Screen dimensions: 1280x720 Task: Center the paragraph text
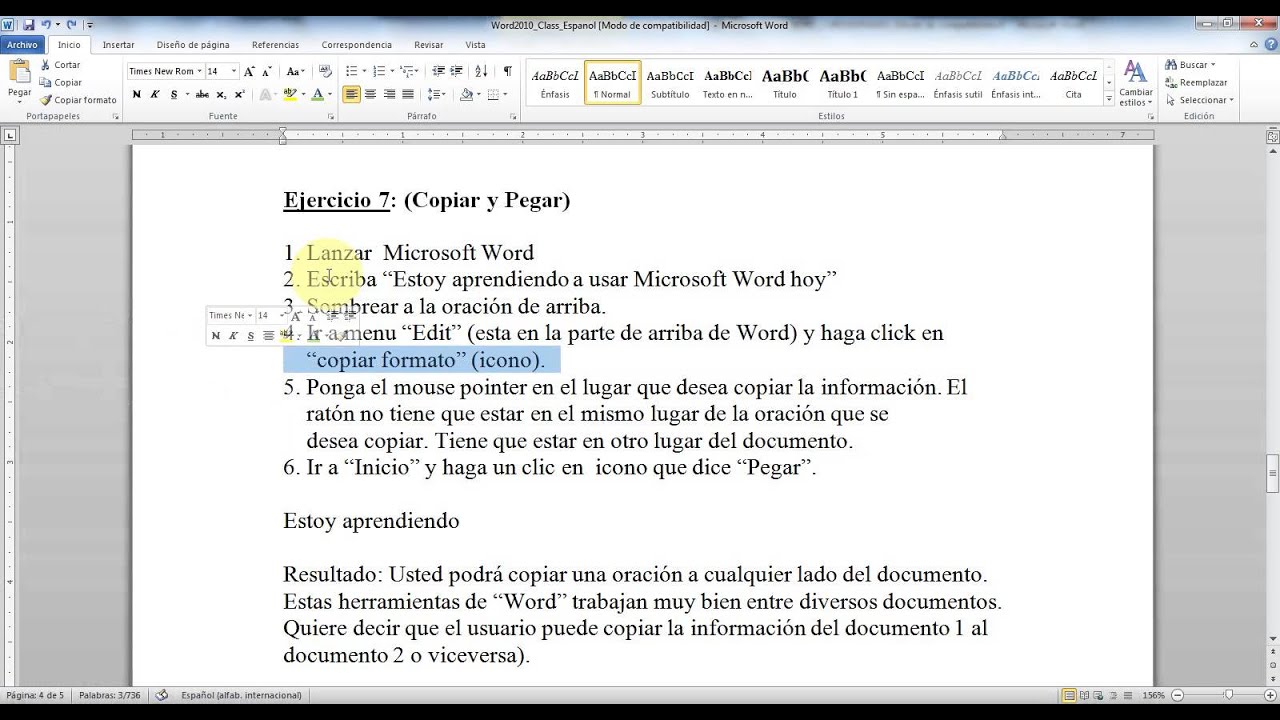coord(370,95)
